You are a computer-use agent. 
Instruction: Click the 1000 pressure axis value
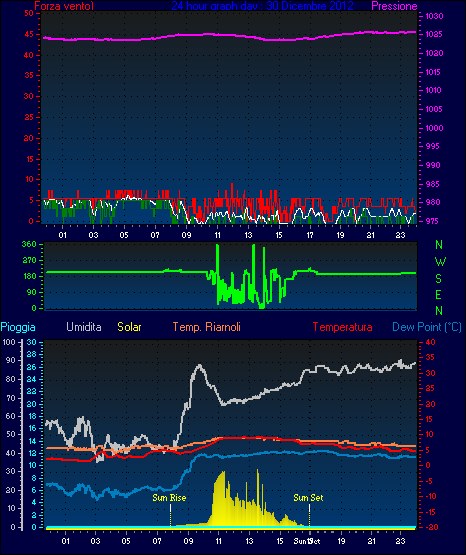(434, 128)
